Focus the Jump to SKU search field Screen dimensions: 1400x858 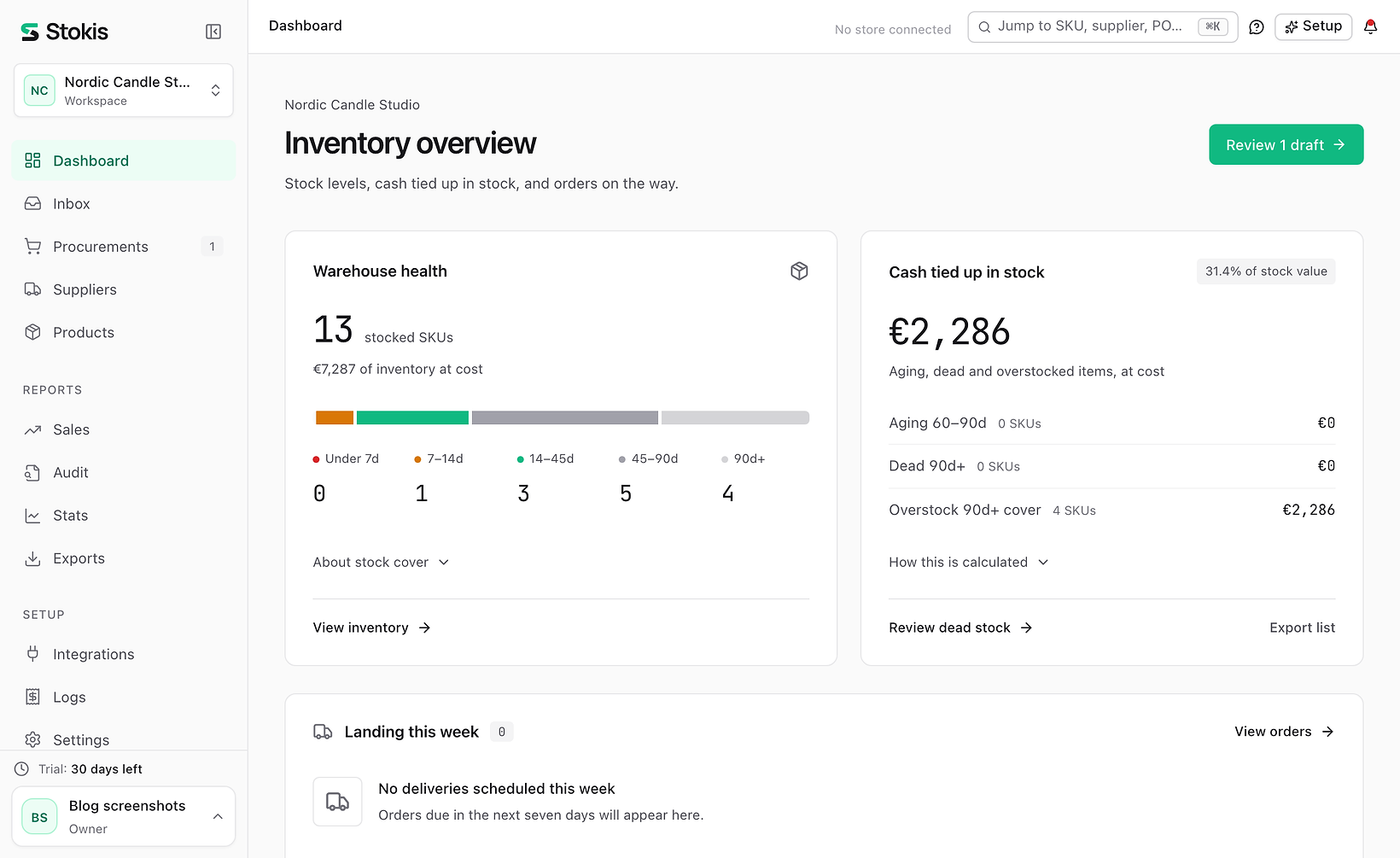1102,26
